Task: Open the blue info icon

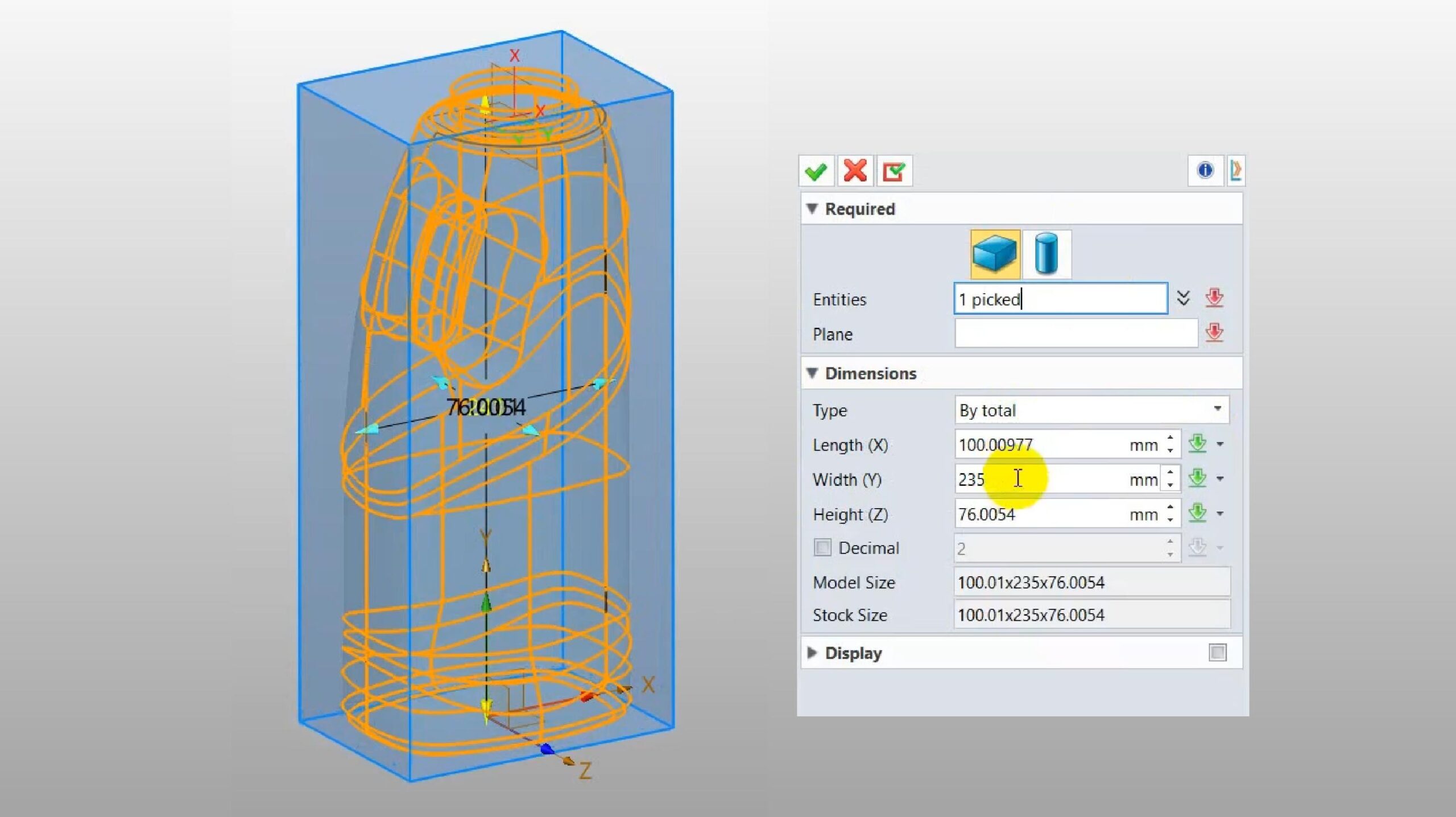Action: coord(1205,170)
